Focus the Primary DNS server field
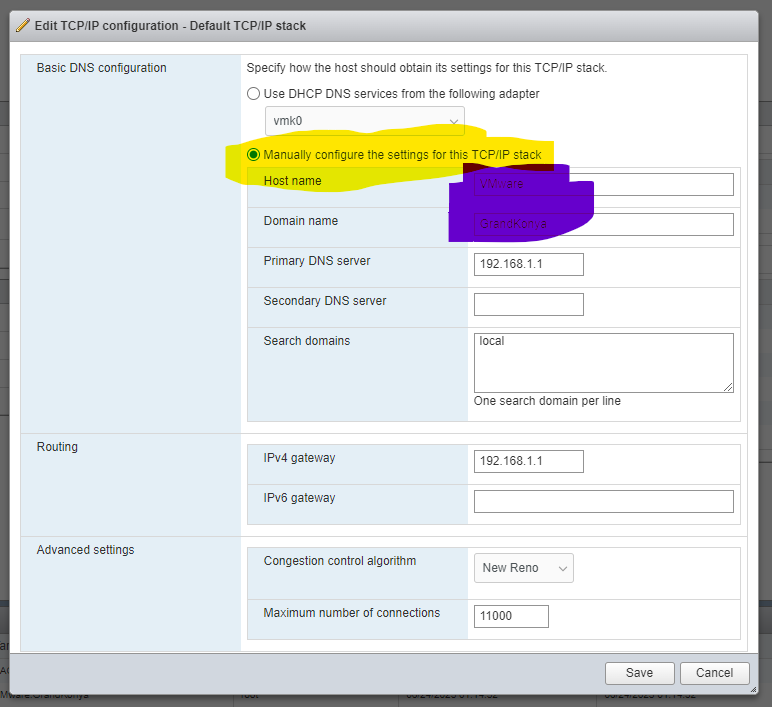The height and width of the screenshot is (707, 772). pyautogui.click(x=528, y=264)
